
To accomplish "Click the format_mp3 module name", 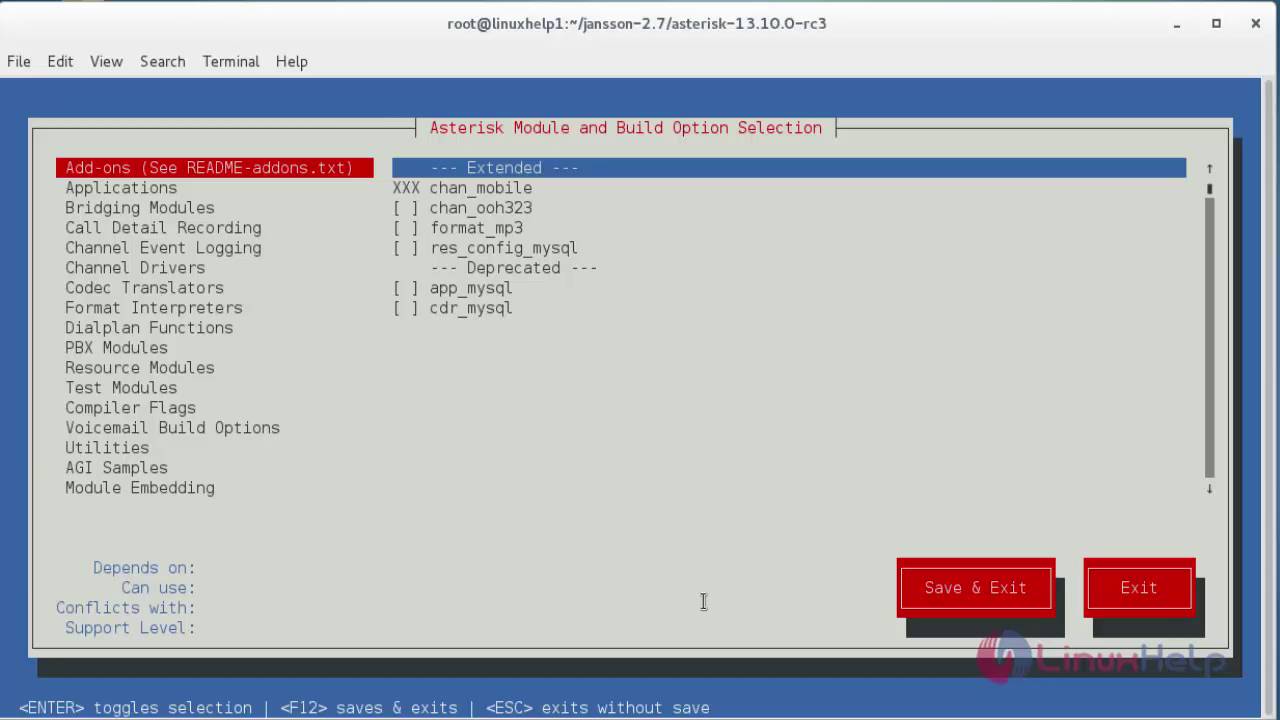I will (477, 228).
